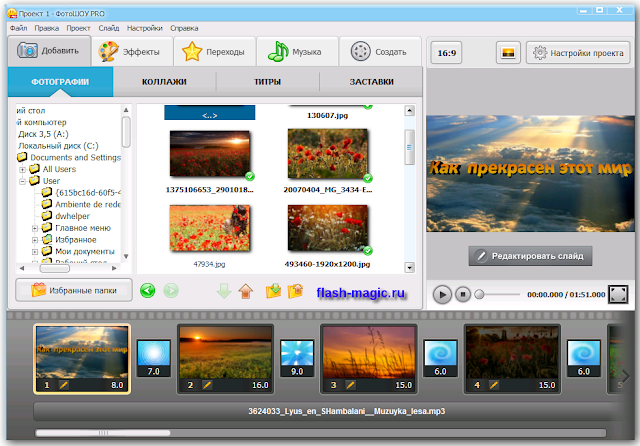This screenshot has height=446, width=640.
Task: Select Диск 3,5 (A:) entry
Action: click(43, 134)
